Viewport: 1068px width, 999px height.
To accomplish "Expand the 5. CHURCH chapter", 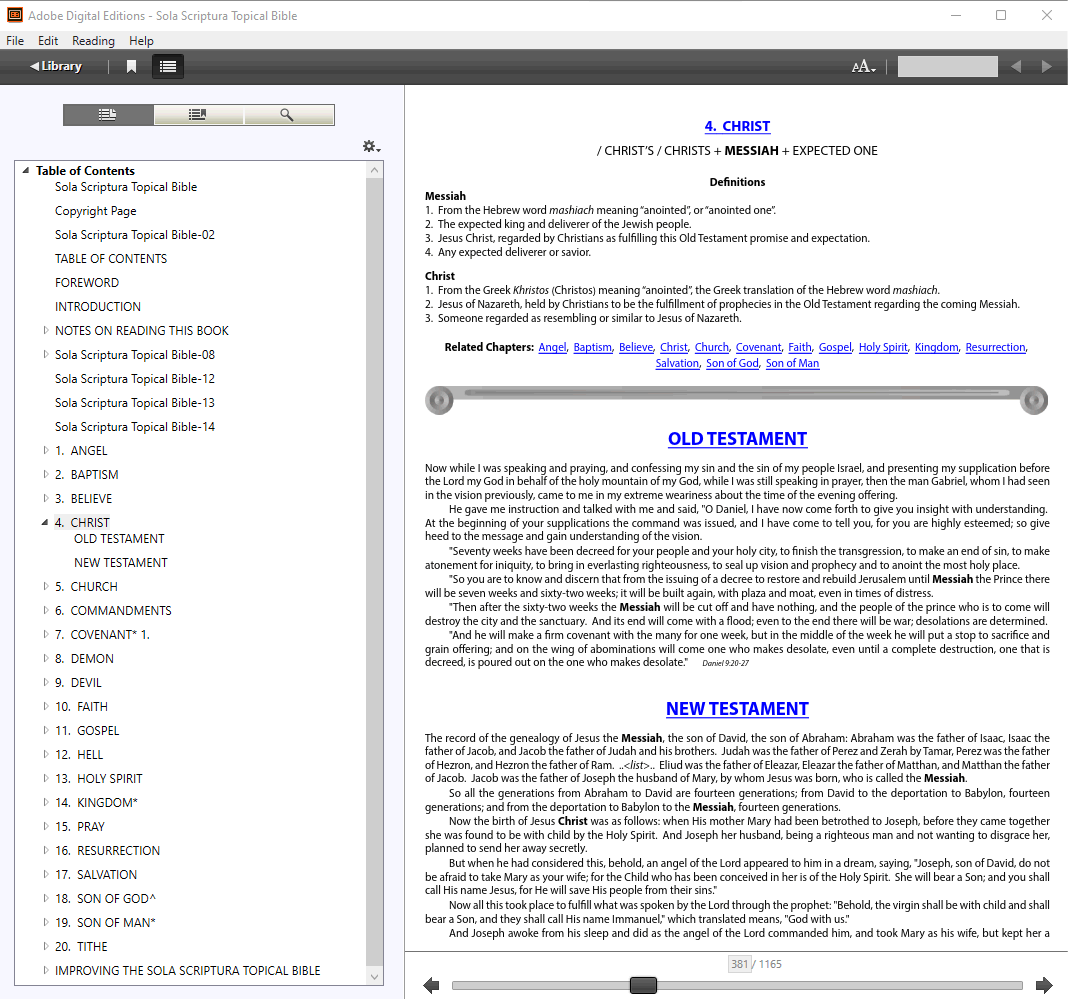I will coord(46,586).
